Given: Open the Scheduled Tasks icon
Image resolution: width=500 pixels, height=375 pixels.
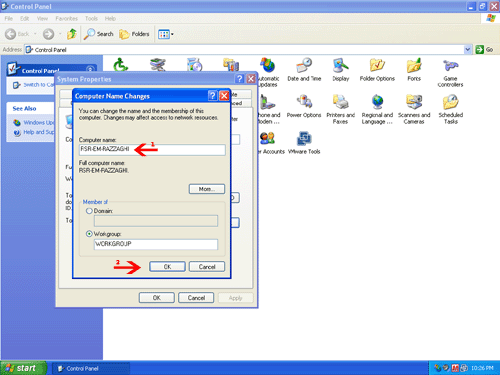Looking at the screenshot, I should [x=451, y=109].
